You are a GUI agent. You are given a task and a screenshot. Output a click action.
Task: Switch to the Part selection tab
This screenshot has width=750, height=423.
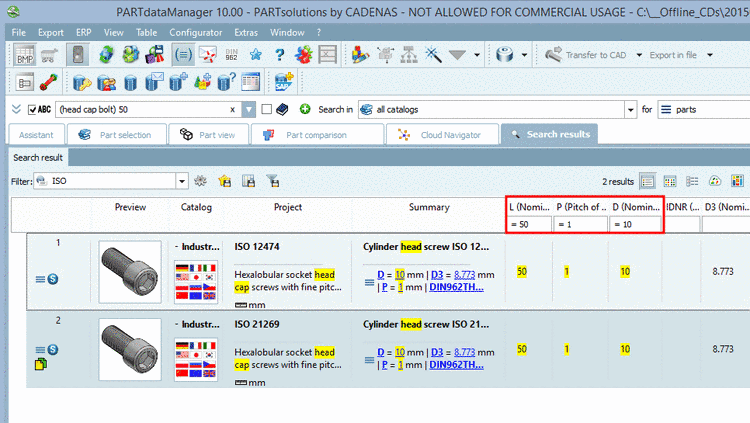117,134
